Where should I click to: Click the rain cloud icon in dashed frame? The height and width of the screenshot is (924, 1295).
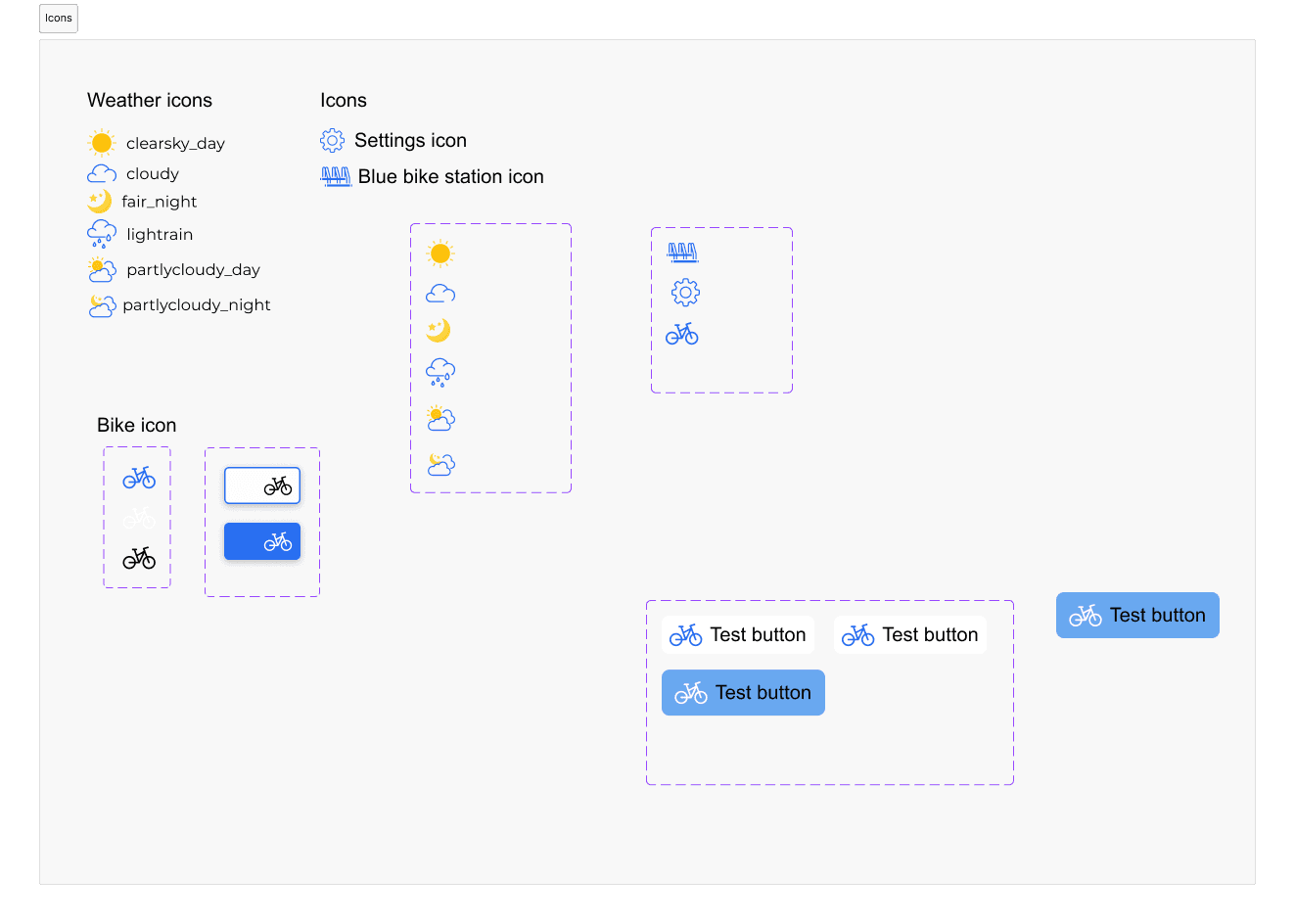tap(440, 372)
